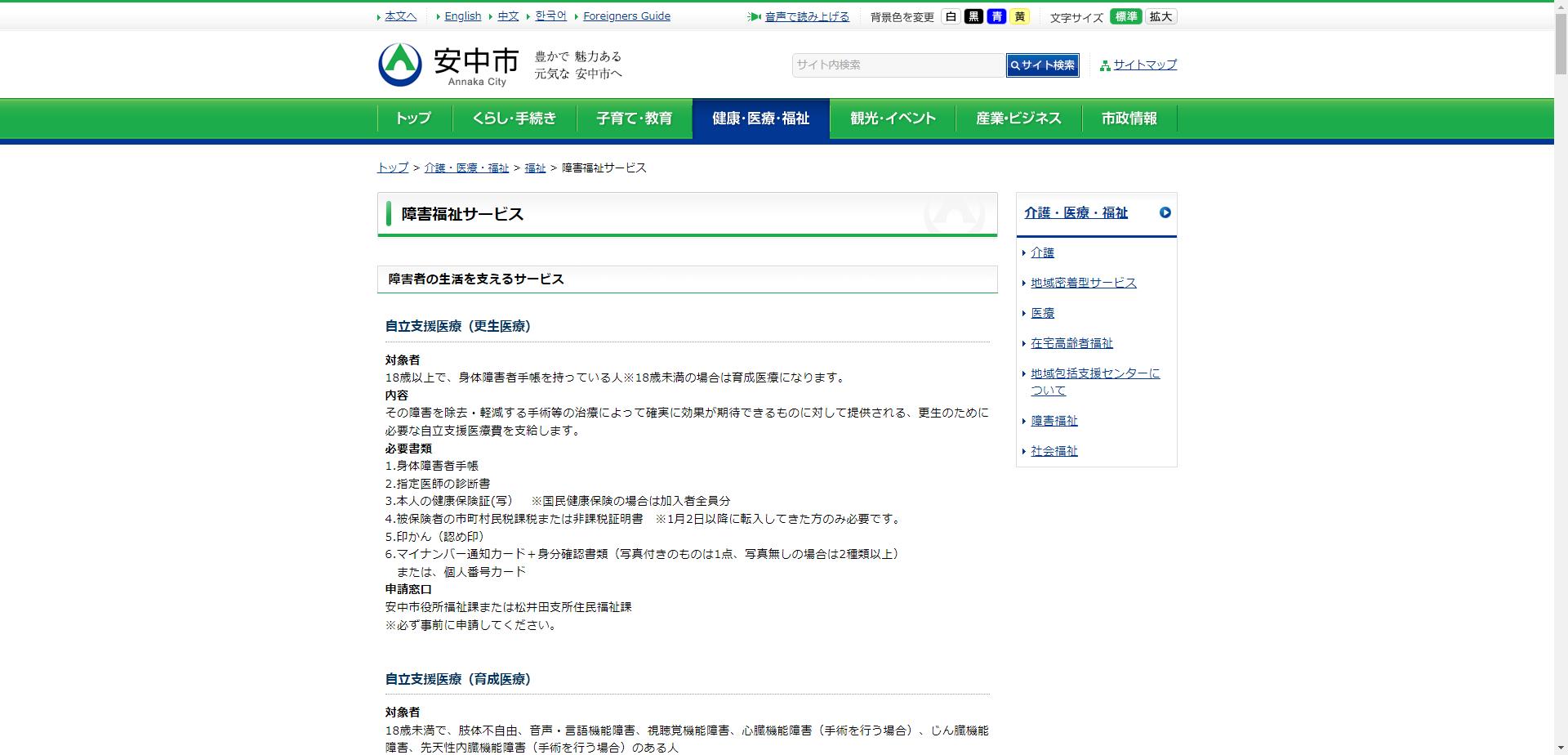Open the 子育て・教育 navigation tab
Image resolution: width=1568 pixels, height=755 pixels.
(x=635, y=118)
